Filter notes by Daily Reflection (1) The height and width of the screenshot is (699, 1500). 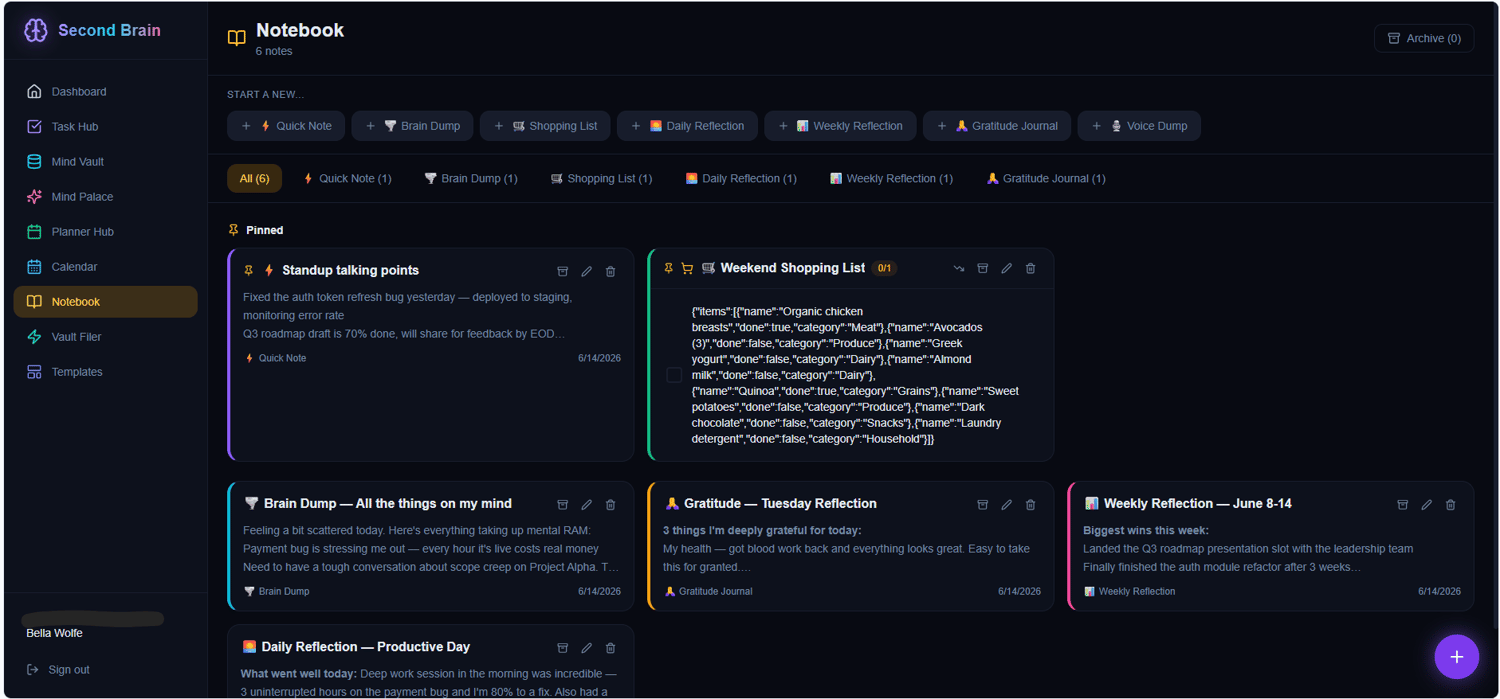coord(741,178)
